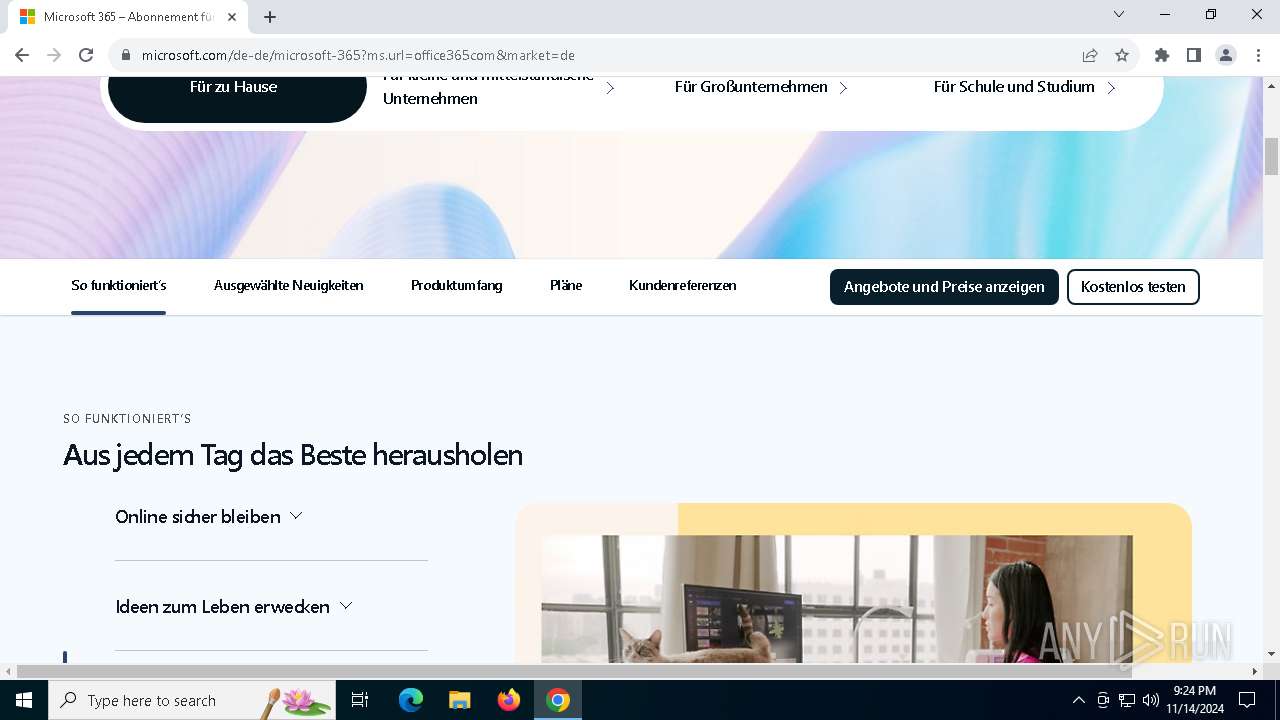Toggle the Chrome side panel icon
The image size is (1280, 720).
tap(1194, 55)
